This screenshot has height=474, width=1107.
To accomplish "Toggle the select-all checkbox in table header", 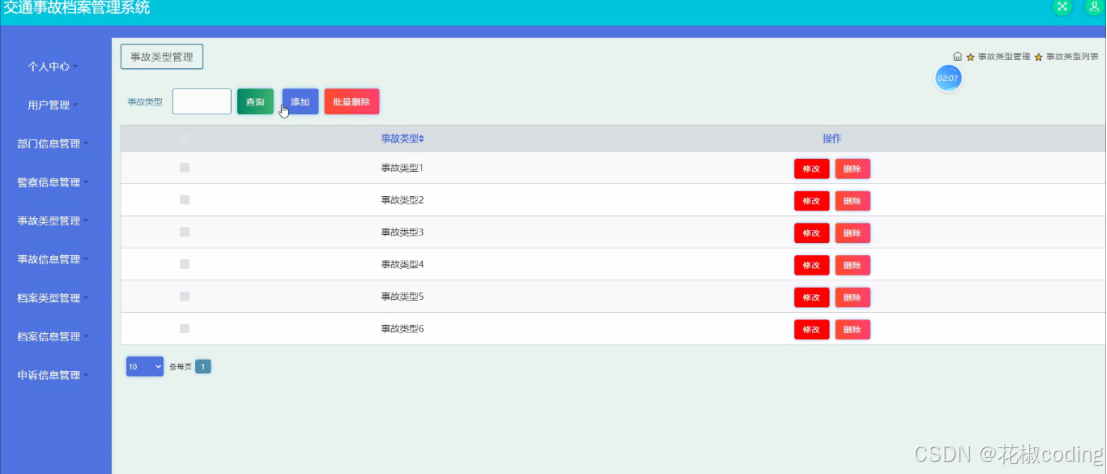I will pos(185,138).
